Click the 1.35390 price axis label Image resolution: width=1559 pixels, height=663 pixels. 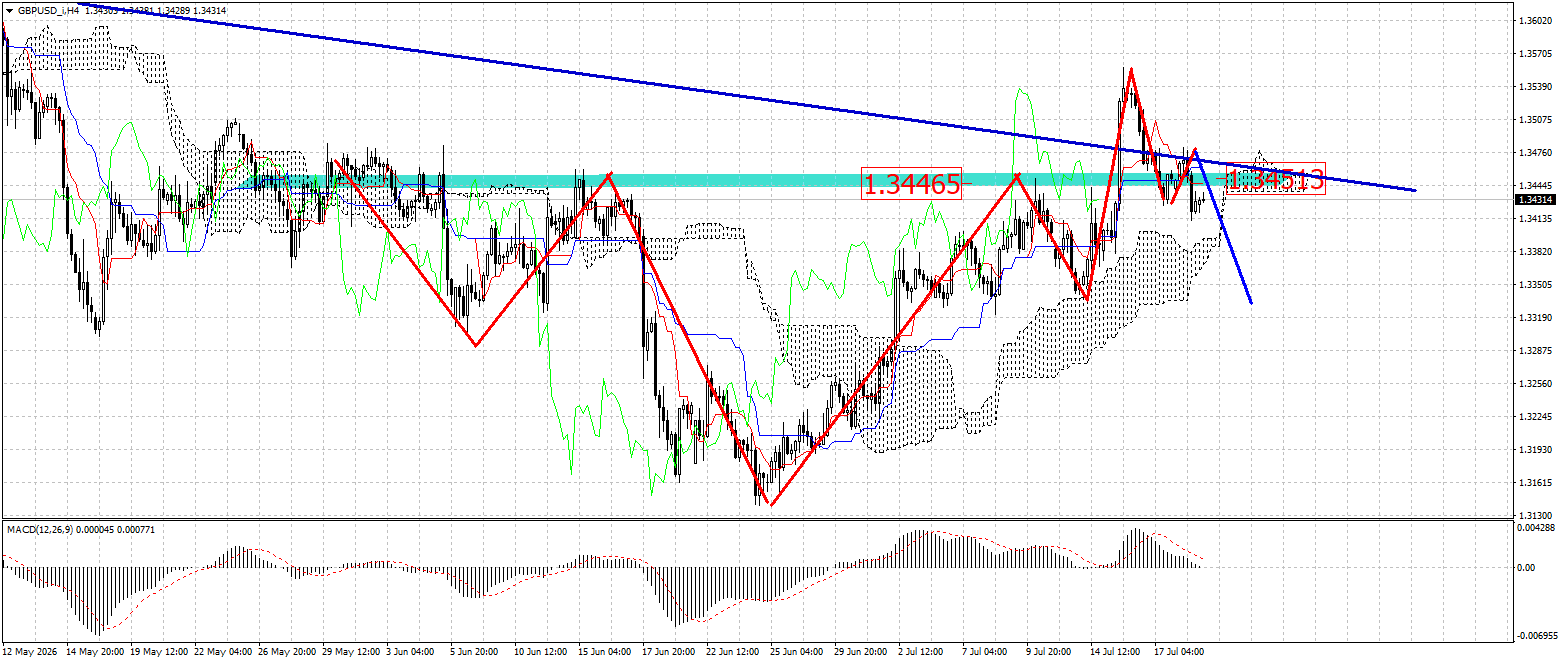coord(1534,87)
